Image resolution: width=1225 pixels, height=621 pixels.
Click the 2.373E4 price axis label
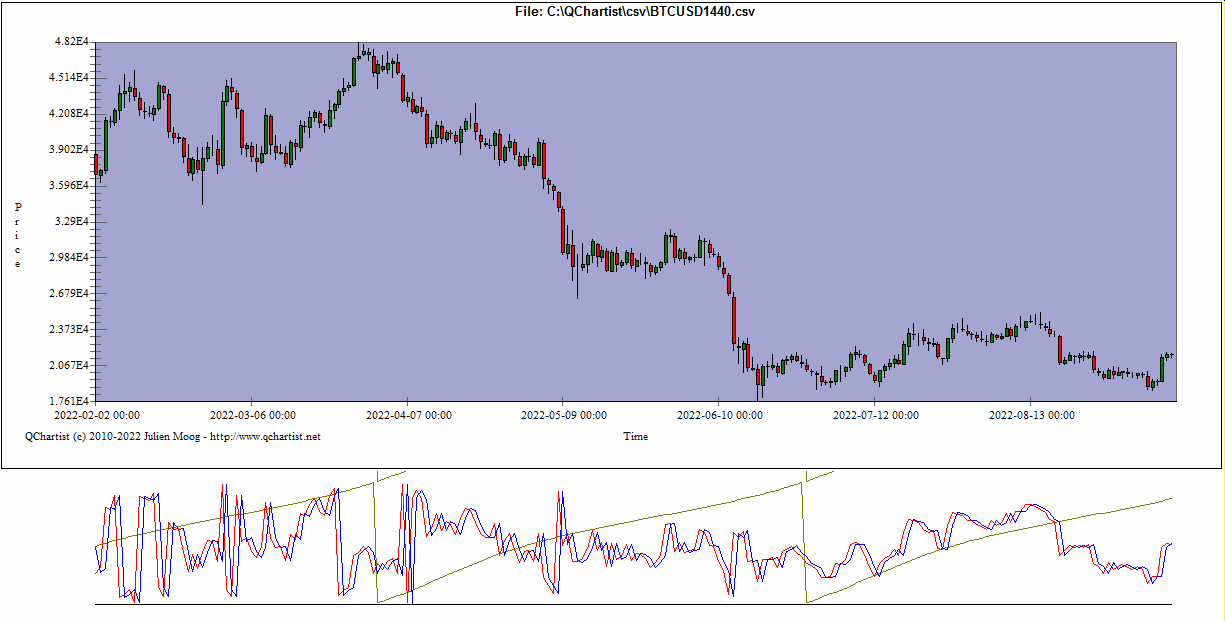pos(71,330)
